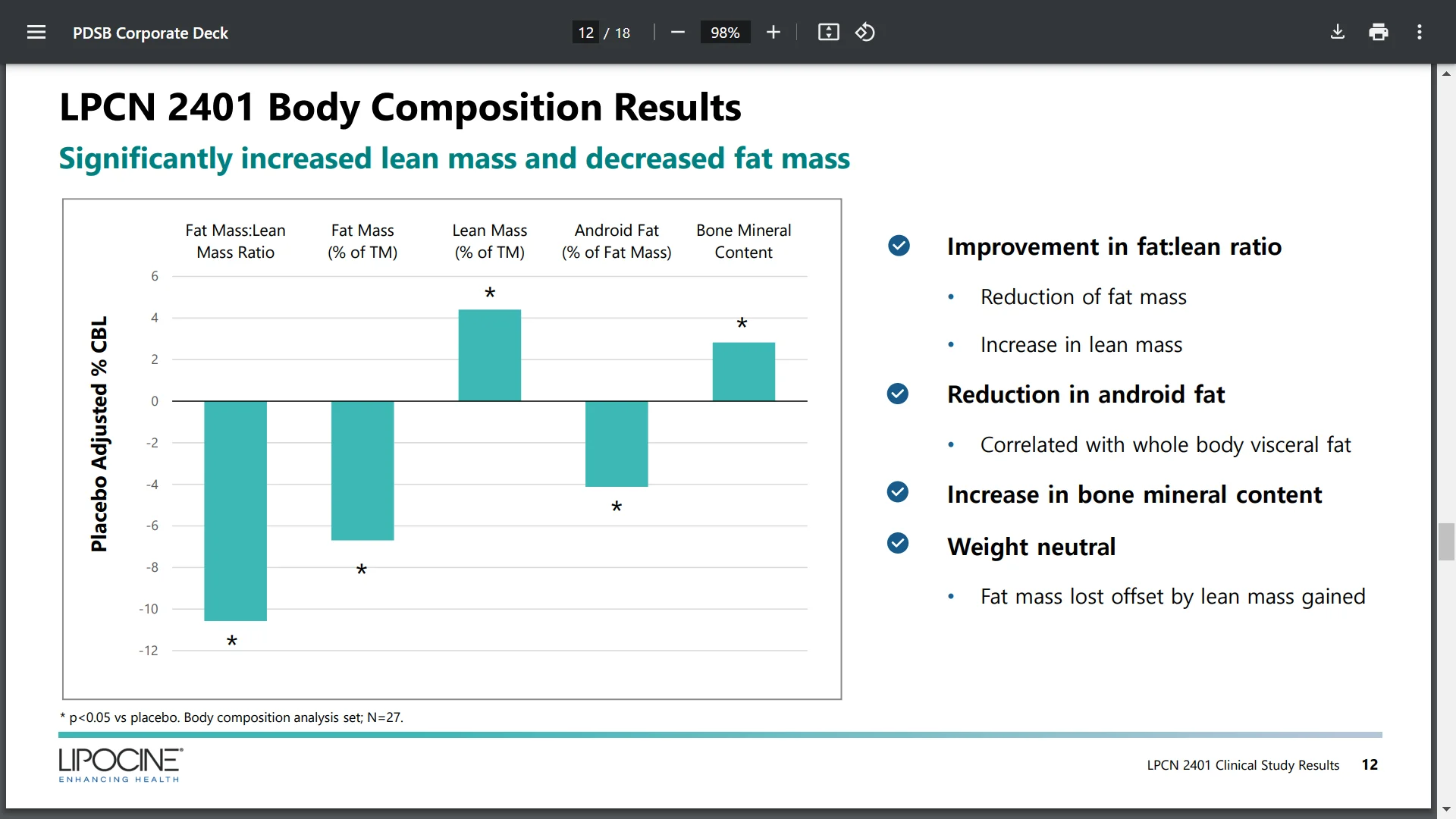This screenshot has height=819, width=1456.
Task: Click the heading Reduction in android fat
Action: coord(1086,395)
